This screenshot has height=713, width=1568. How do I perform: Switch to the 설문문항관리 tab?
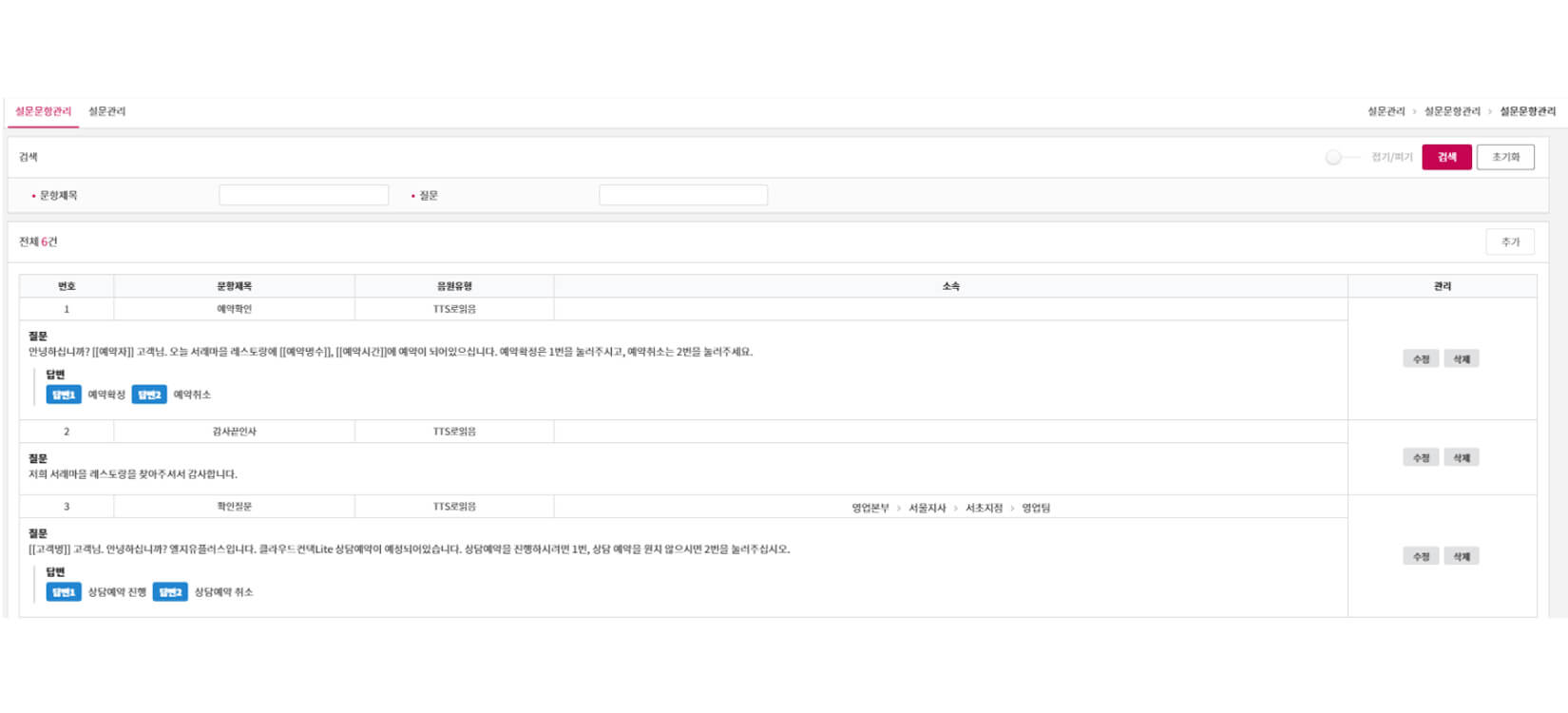tap(43, 111)
